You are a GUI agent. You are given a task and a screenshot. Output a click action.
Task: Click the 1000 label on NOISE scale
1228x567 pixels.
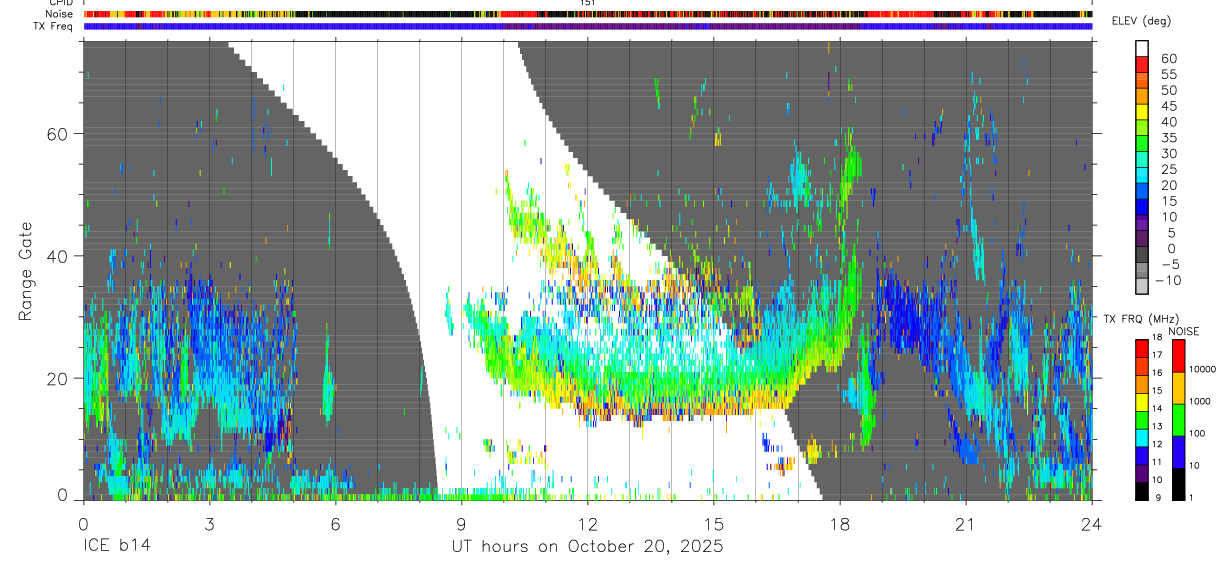point(1200,402)
